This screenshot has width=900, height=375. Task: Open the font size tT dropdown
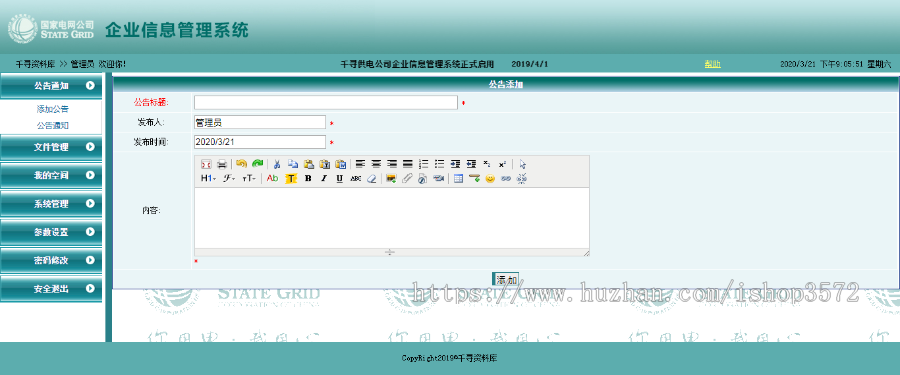click(x=249, y=178)
